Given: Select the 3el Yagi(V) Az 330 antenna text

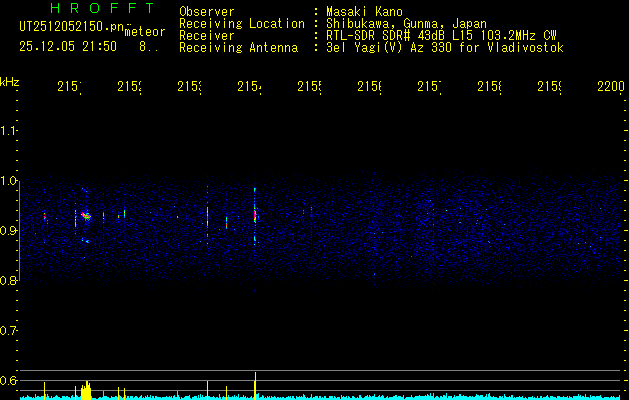Looking at the screenshot, I should click(x=445, y=48).
